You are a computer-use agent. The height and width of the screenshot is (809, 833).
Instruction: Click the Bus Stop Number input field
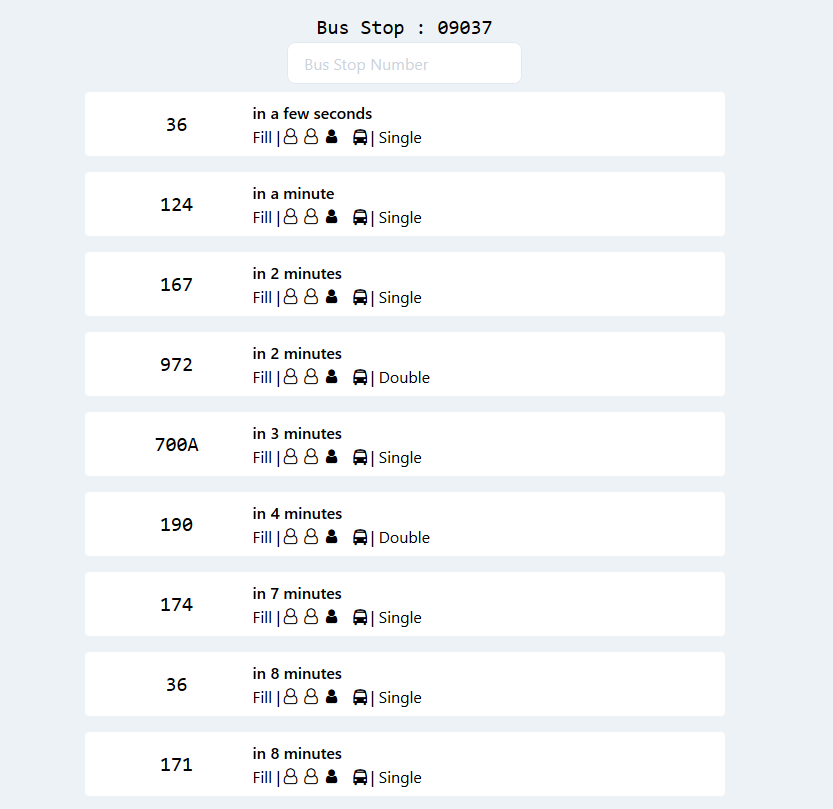(404, 64)
